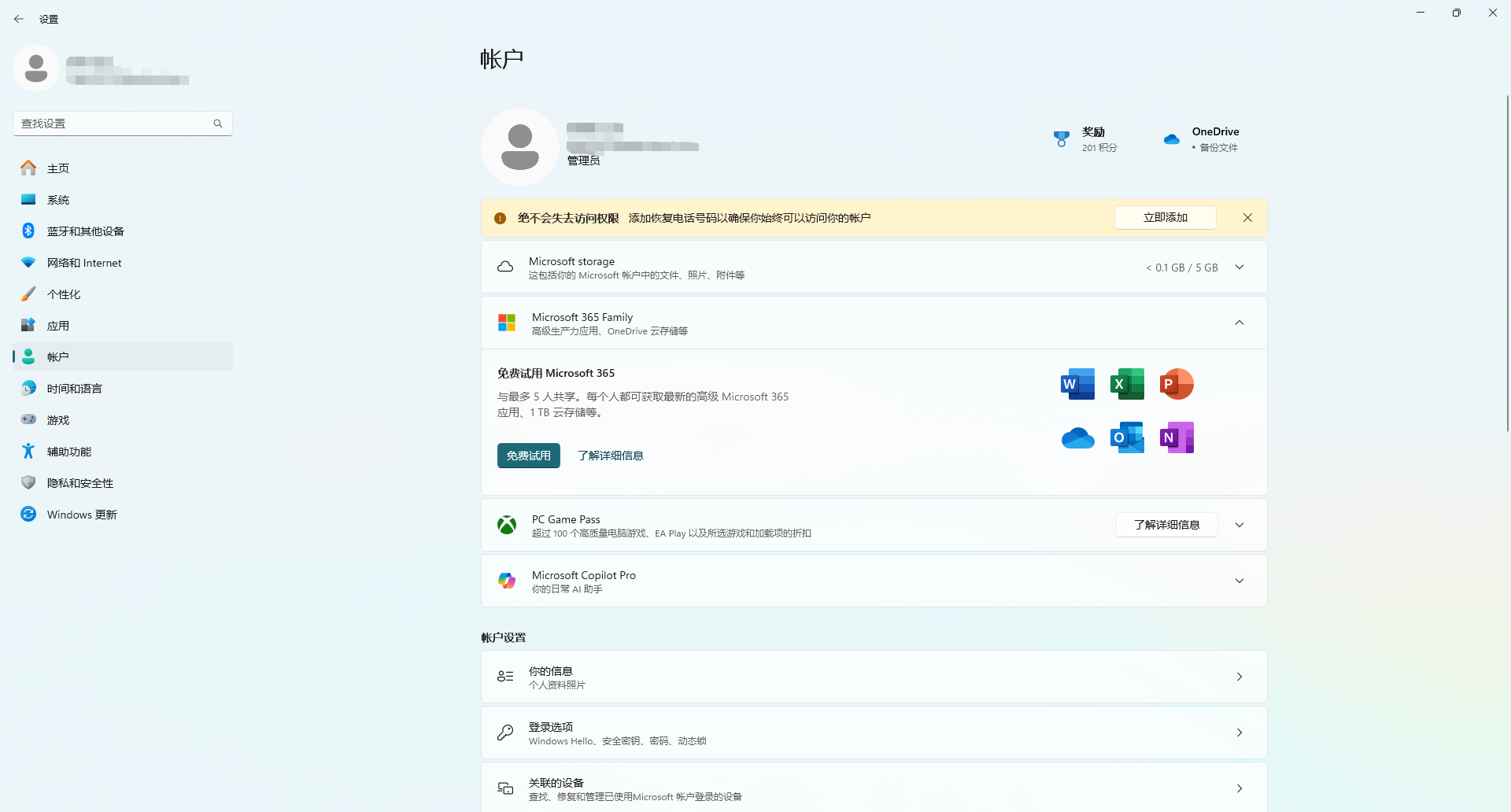Open the 了解详细信息 link under Microsoft 365
The height and width of the screenshot is (812, 1511).
(x=611, y=456)
